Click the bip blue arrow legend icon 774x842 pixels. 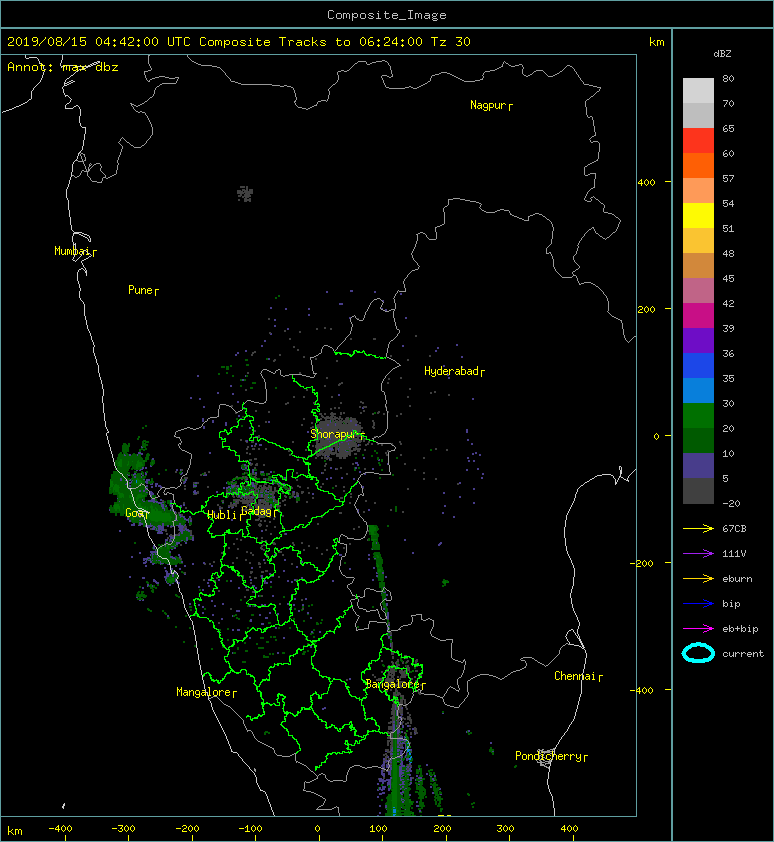[x=698, y=604]
